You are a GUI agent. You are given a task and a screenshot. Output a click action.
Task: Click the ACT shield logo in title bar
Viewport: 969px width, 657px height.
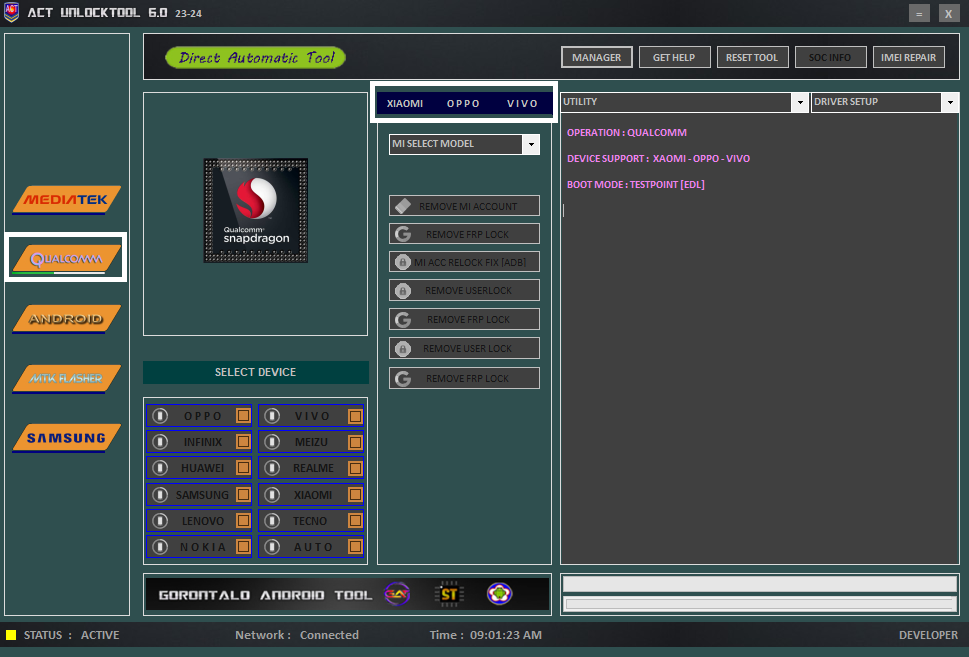coord(11,12)
